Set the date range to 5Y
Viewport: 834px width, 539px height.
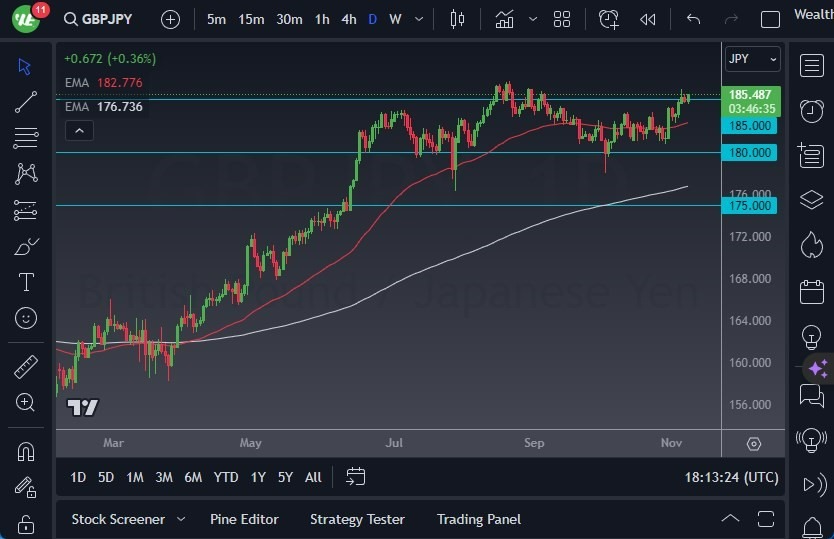pyautogui.click(x=285, y=477)
